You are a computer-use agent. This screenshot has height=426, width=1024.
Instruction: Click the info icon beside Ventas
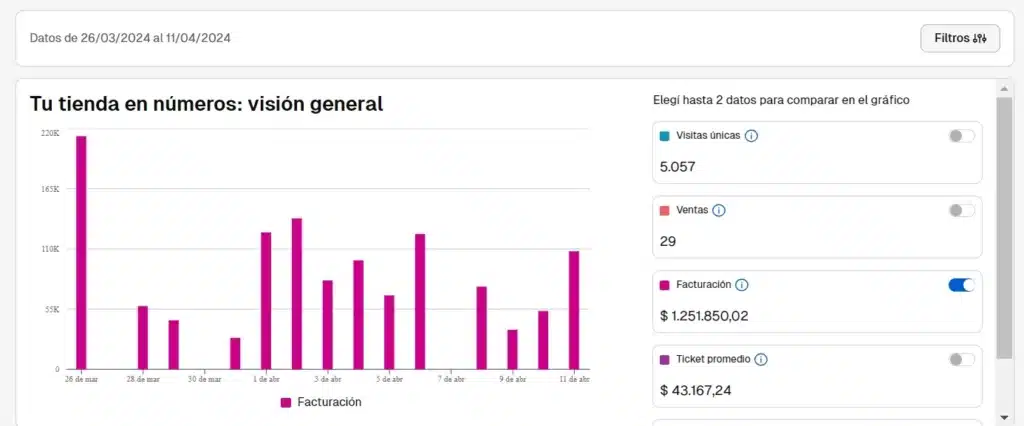click(719, 210)
